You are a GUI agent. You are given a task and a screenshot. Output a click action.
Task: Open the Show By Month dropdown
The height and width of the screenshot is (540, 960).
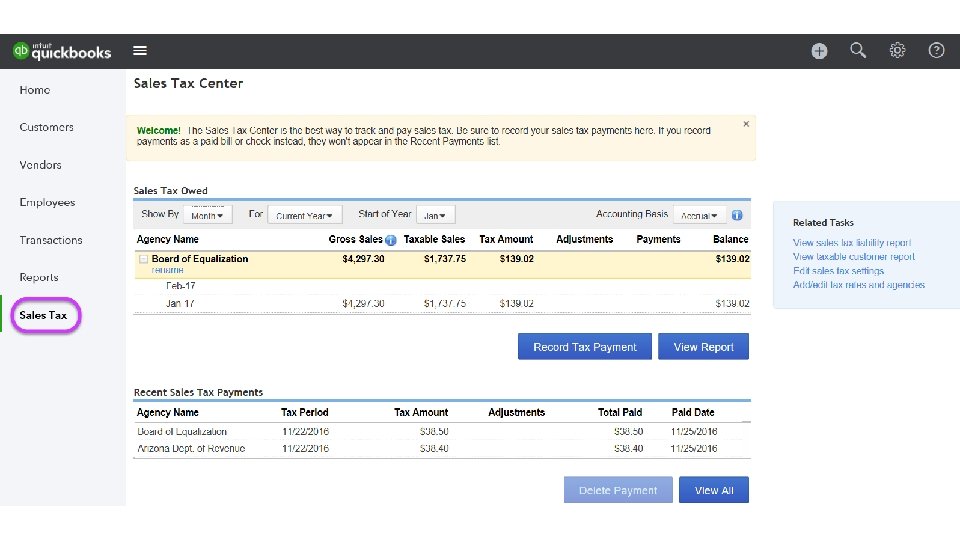[207, 215]
